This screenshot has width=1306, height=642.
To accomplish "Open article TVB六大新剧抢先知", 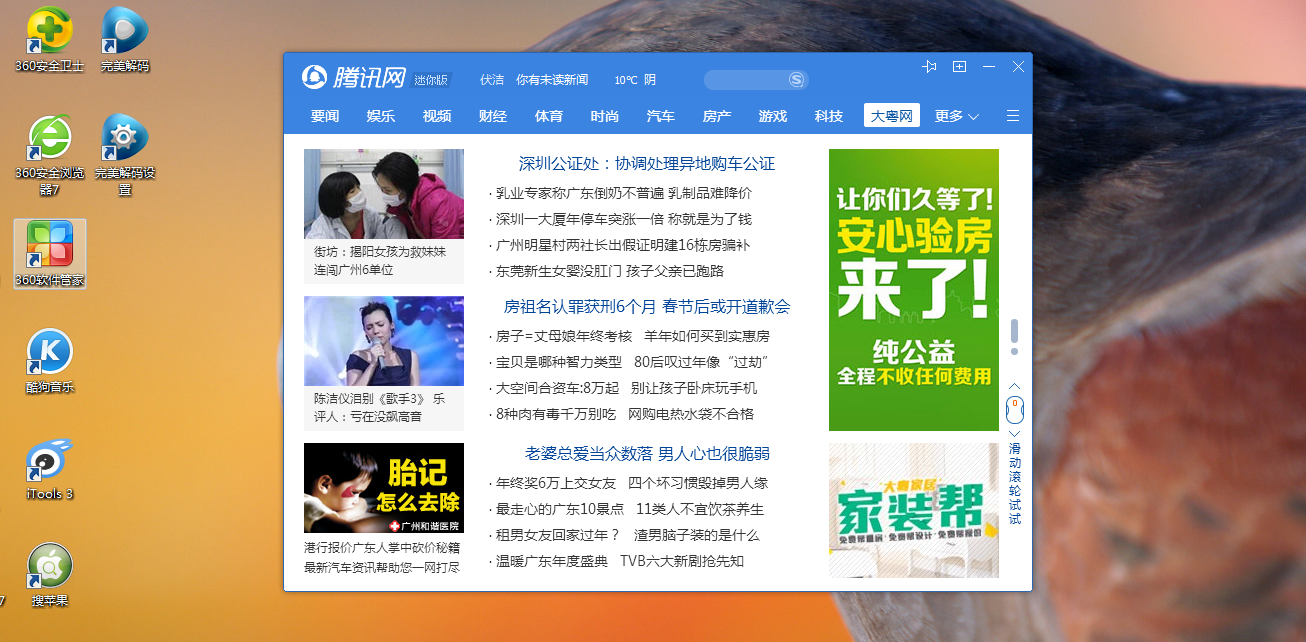I will click(682, 561).
